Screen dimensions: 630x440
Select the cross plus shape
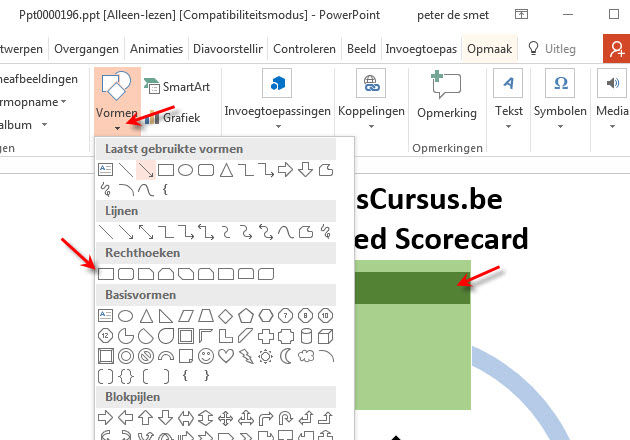click(x=266, y=336)
